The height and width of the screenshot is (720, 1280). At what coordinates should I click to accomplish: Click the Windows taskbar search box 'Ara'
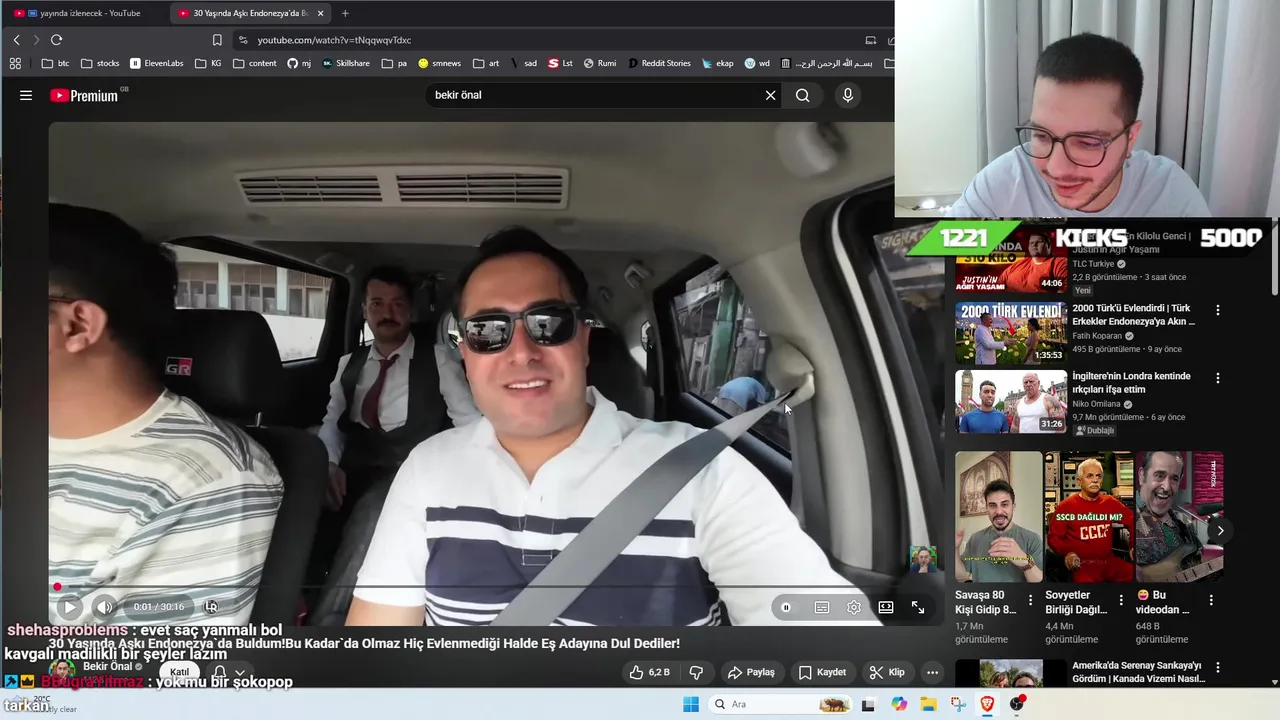pyautogui.click(x=781, y=704)
